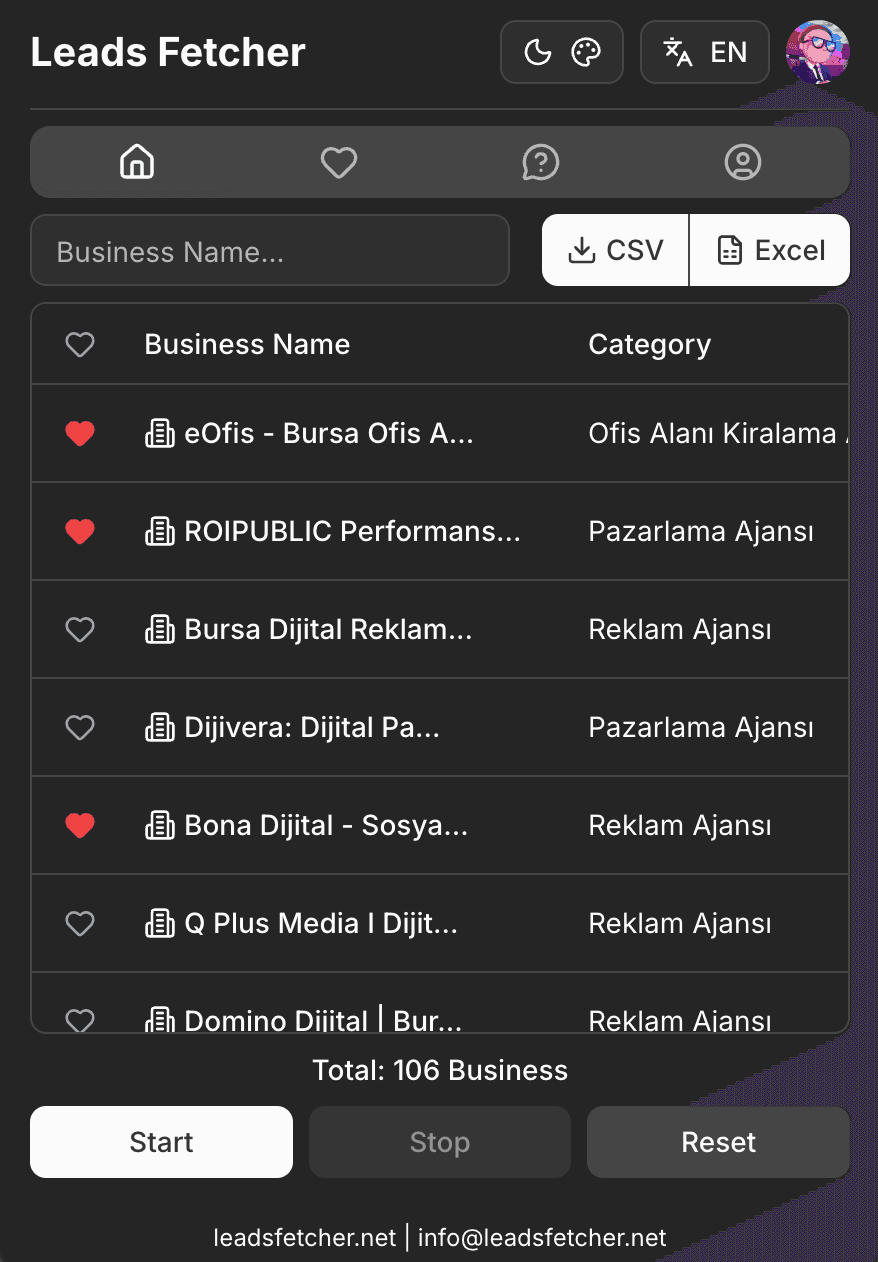Click building icon beside Q Plus Media

click(x=160, y=923)
